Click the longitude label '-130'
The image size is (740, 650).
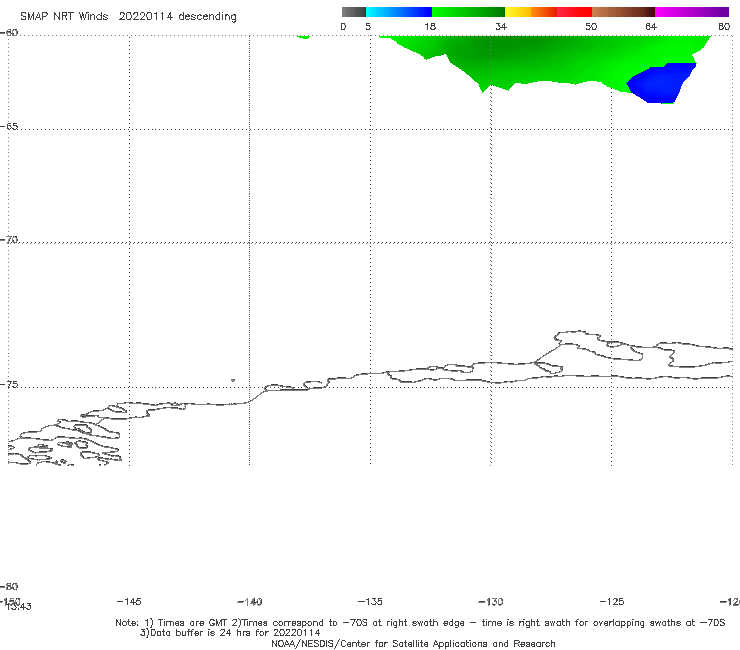491,601
